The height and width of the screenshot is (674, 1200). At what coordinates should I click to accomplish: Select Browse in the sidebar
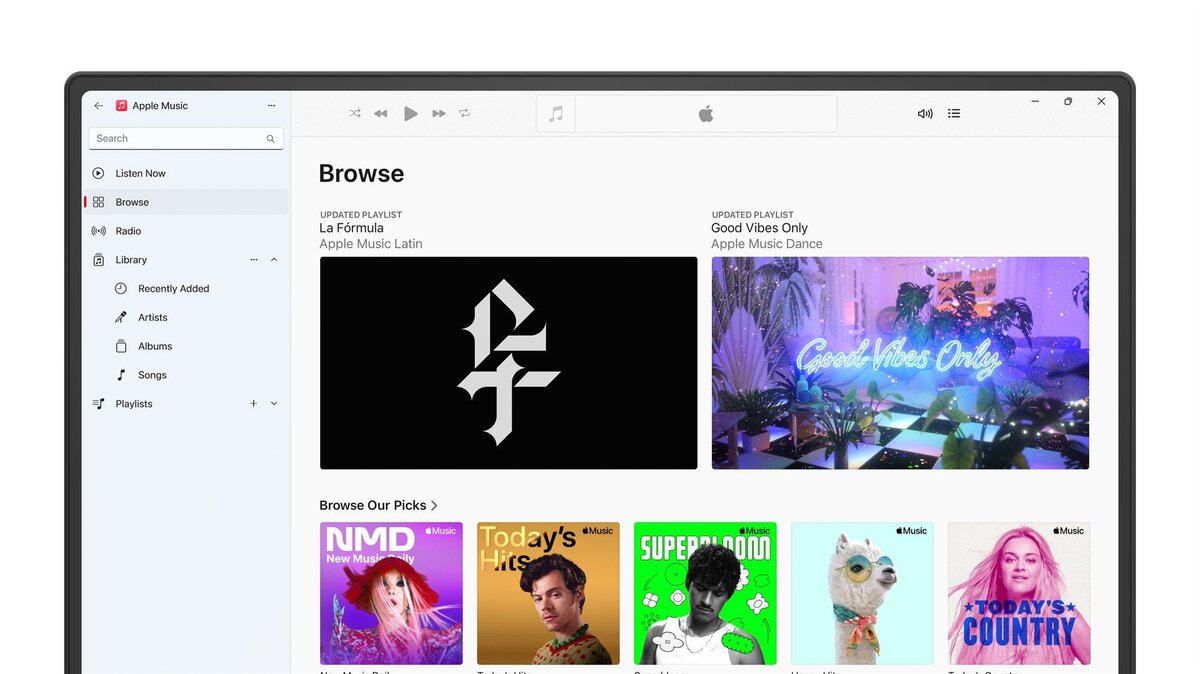tap(186, 202)
